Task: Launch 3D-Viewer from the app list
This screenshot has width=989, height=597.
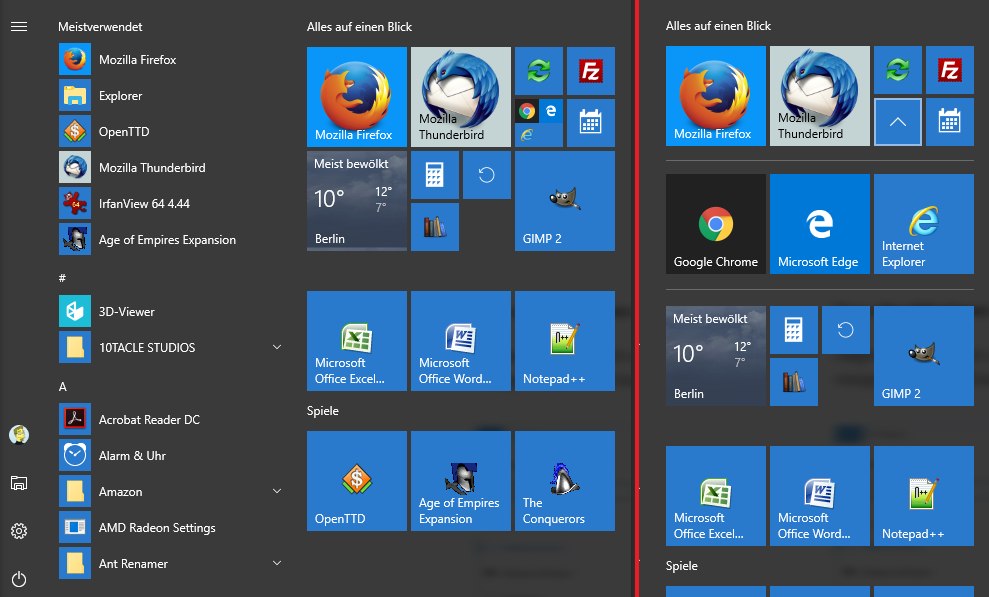Action: pyautogui.click(x=170, y=311)
